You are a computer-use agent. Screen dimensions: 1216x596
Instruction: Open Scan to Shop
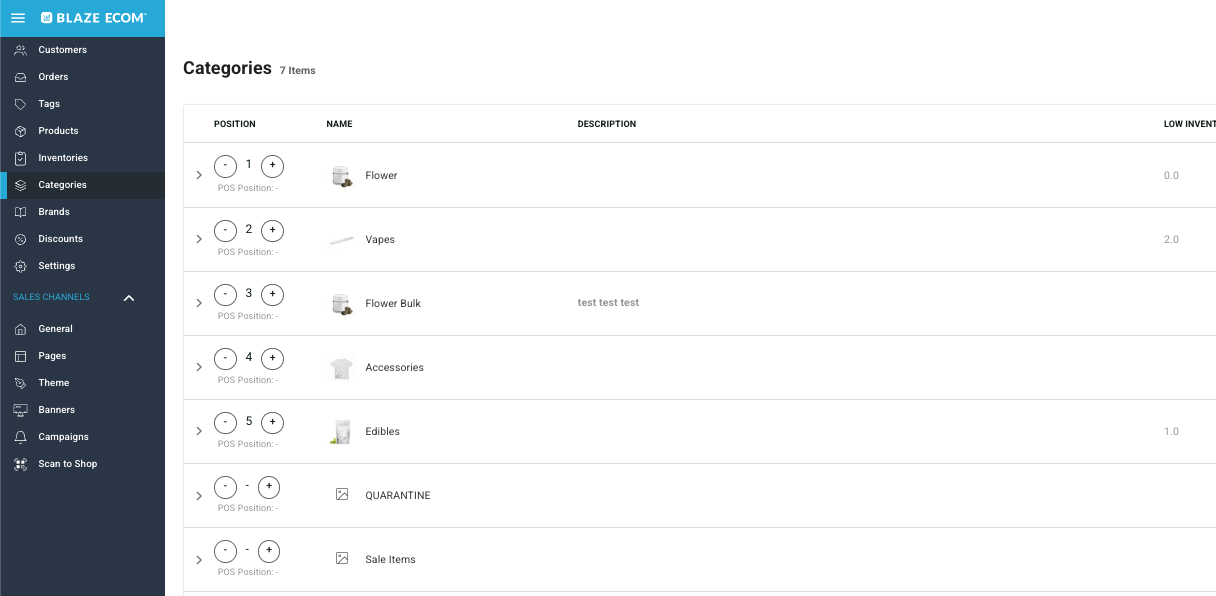pos(82,464)
